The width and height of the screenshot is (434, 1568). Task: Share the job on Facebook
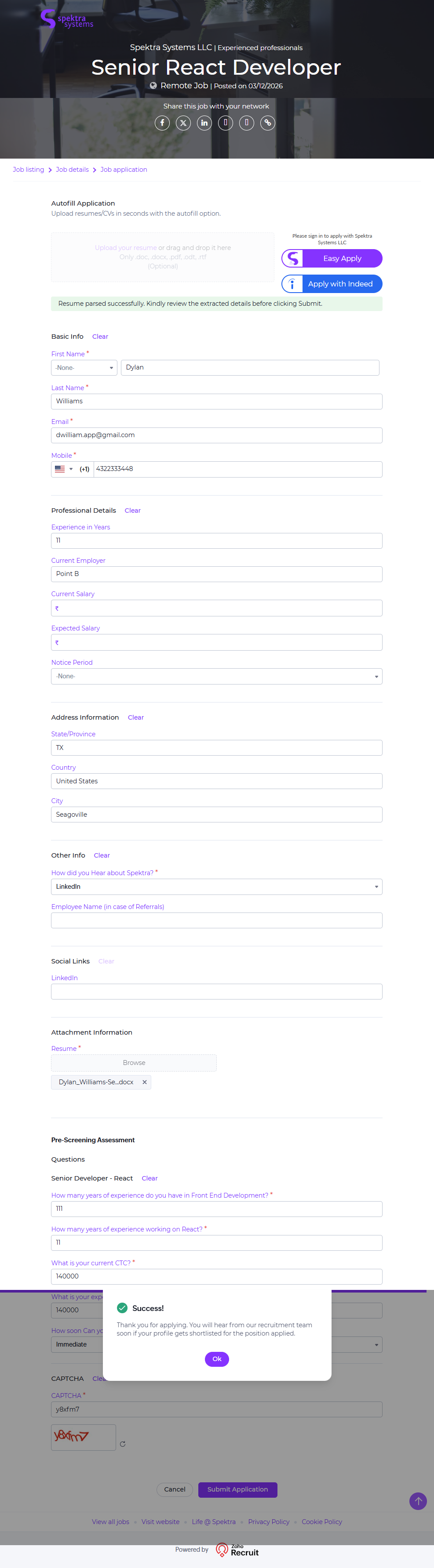(162, 123)
